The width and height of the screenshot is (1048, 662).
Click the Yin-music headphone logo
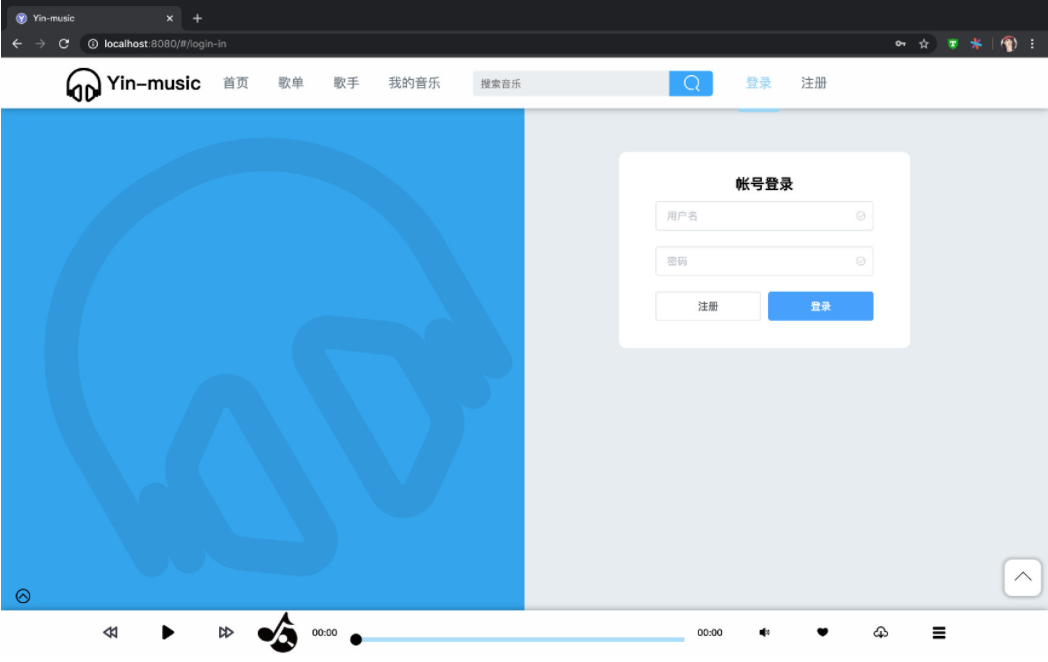pyautogui.click(x=84, y=84)
